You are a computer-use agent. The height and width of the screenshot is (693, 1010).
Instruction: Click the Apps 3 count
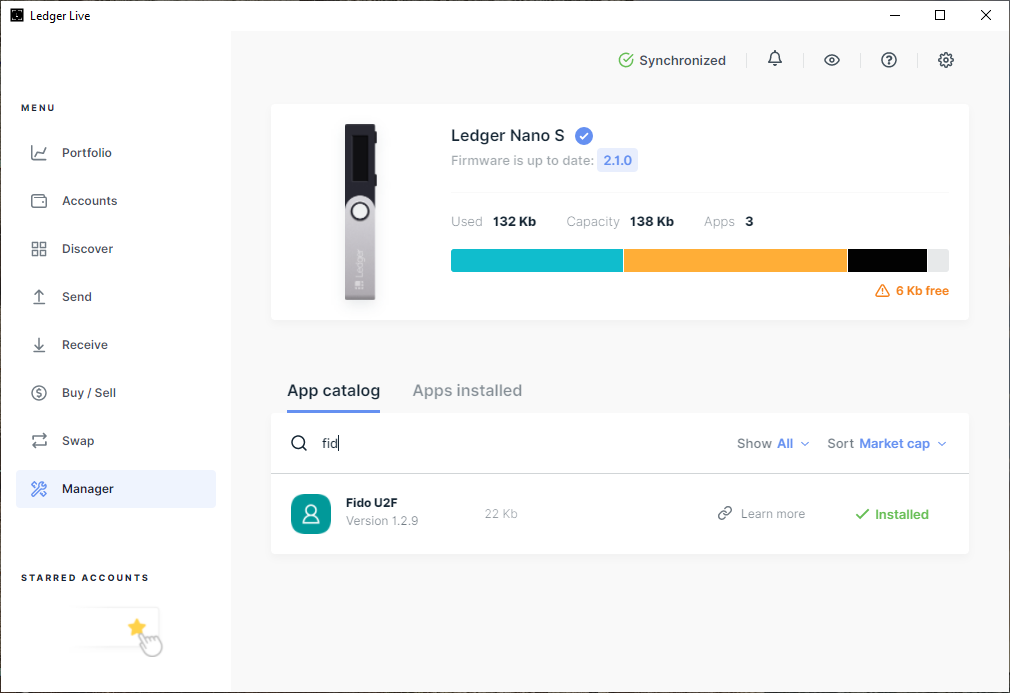[749, 222]
